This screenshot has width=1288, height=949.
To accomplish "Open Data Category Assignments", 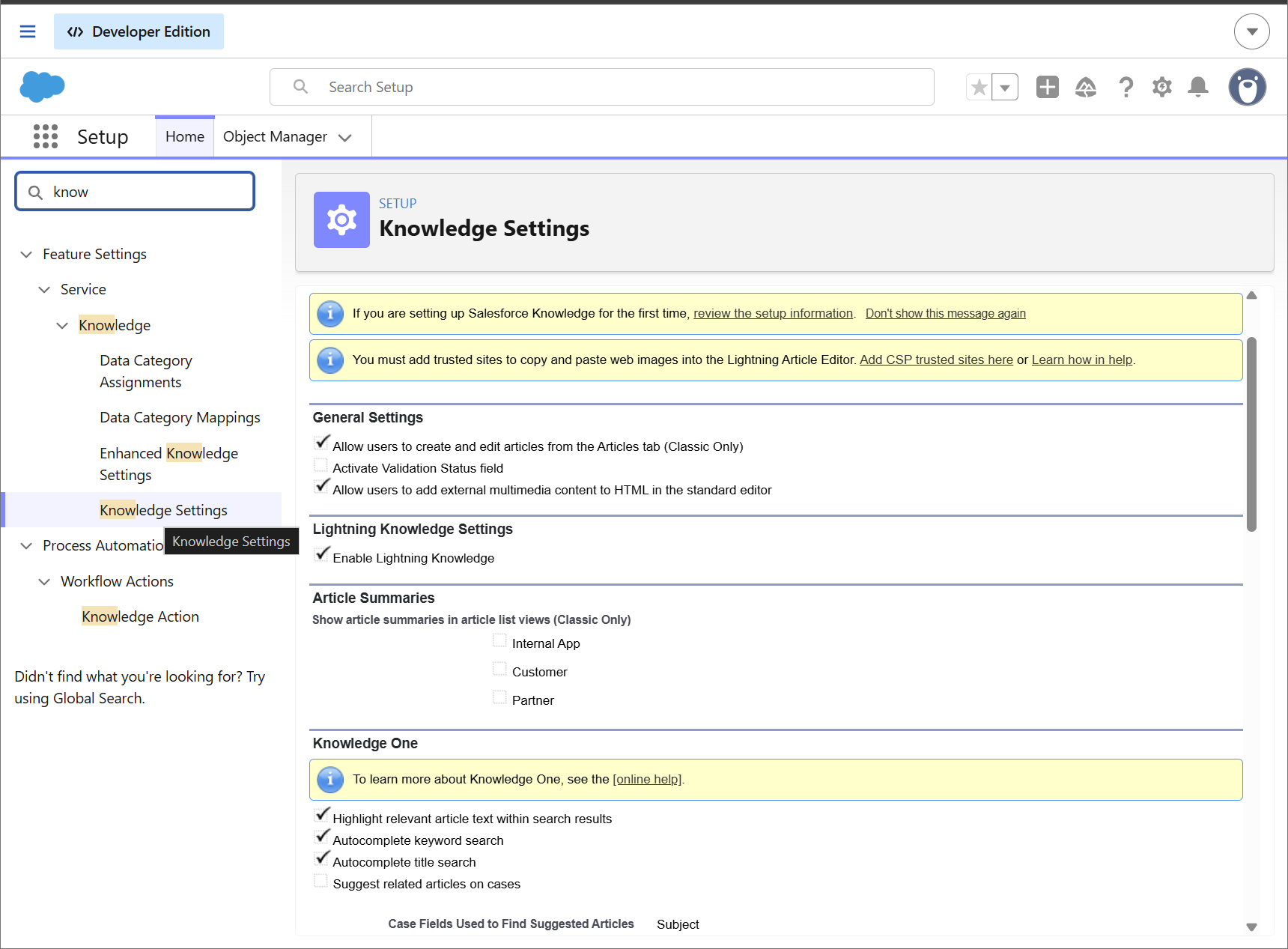I will click(146, 372).
